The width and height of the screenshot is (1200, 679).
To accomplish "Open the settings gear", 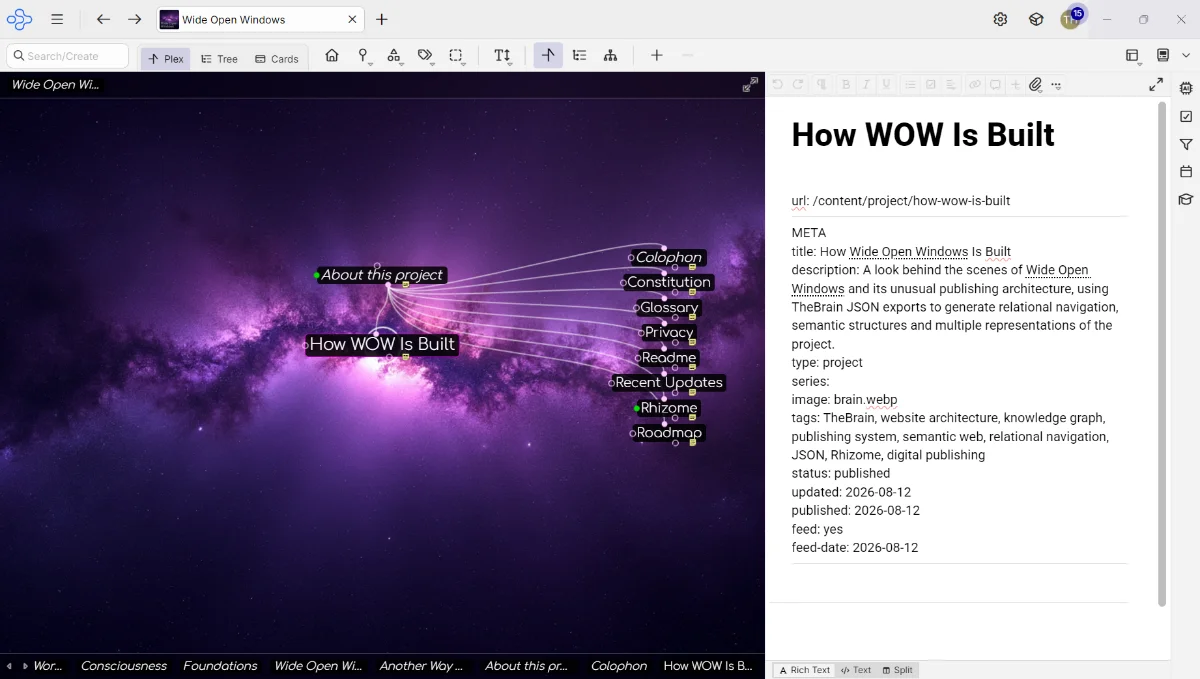I will [x=1000, y=19].
